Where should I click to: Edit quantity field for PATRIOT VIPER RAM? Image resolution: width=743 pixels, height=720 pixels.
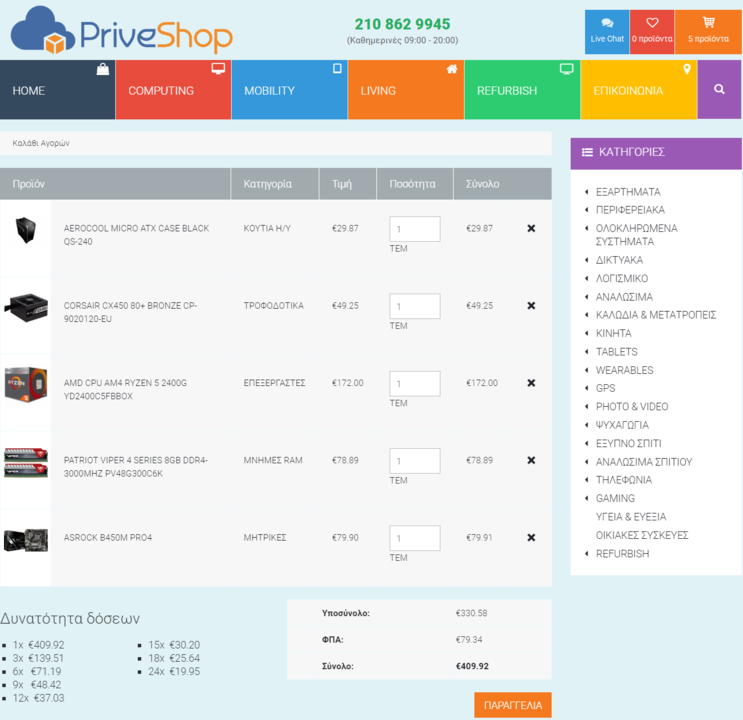[415, 461]
